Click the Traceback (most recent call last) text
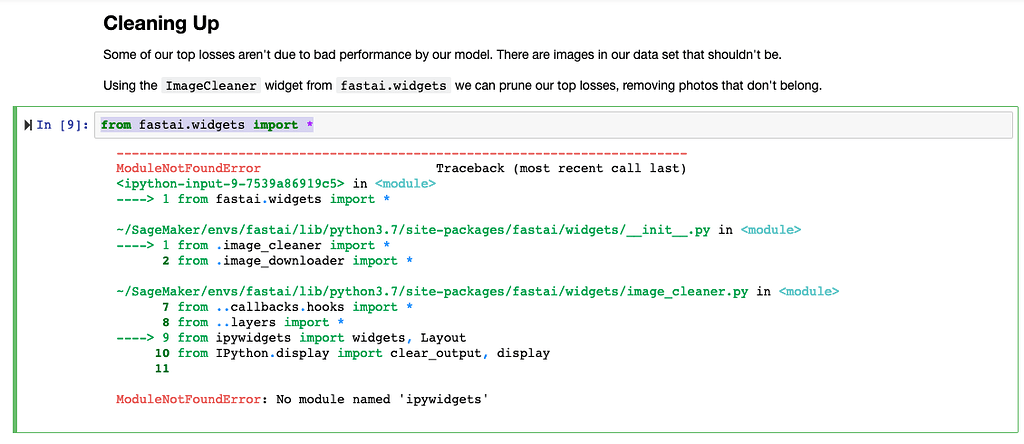 click(x=561, y=168)
